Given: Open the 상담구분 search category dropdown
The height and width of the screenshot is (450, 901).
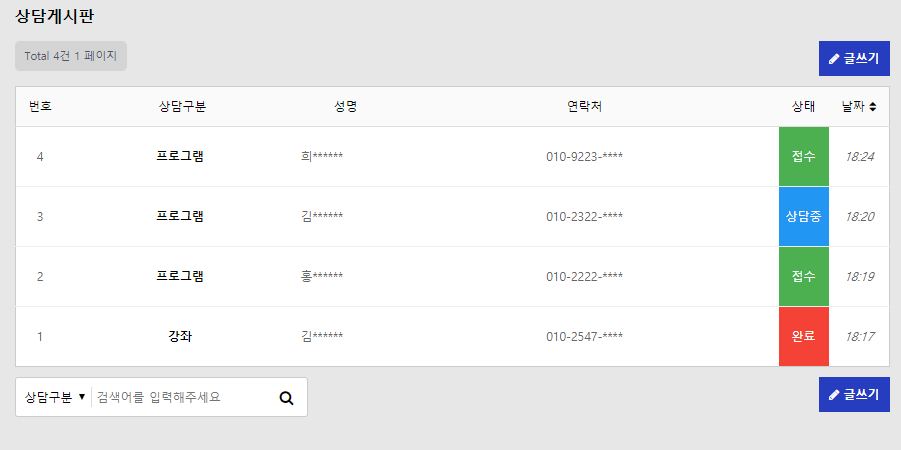Looking at the screenshot, I should [54, 397].
